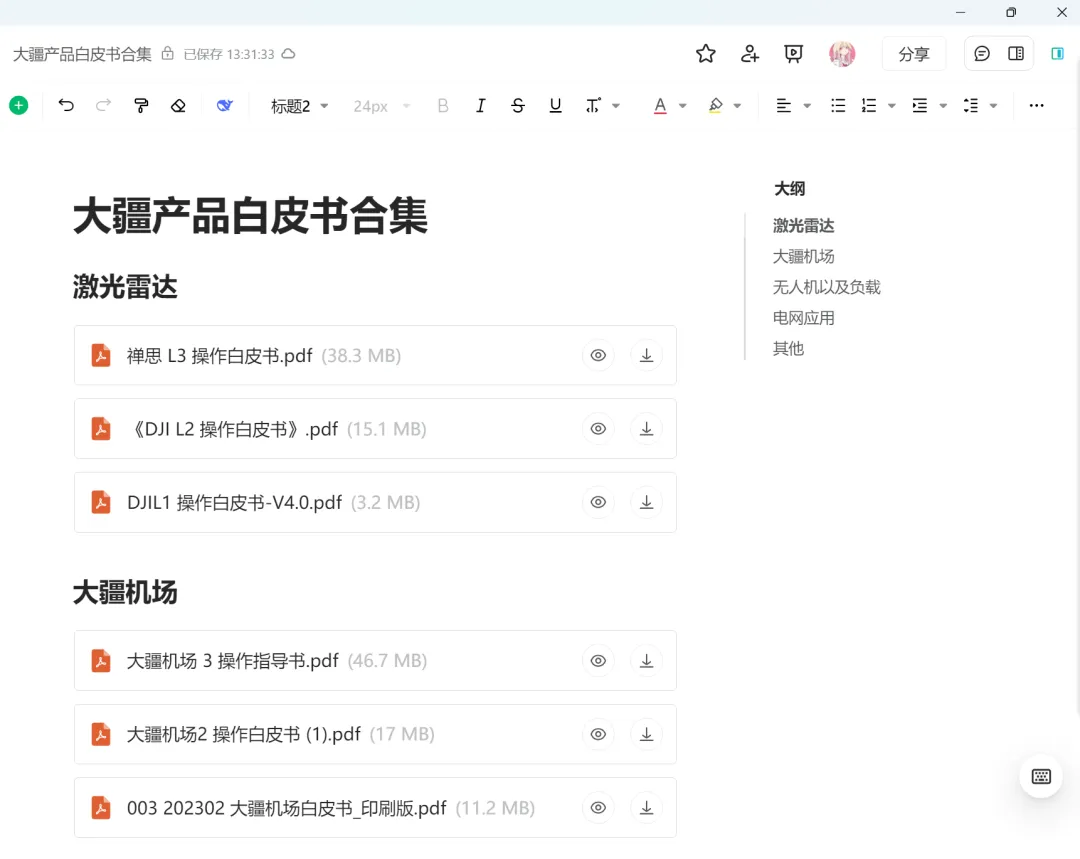Screen dimensions: 1080x859
Task: Toggle bold formatting
Action: click(x=443, y=105)
